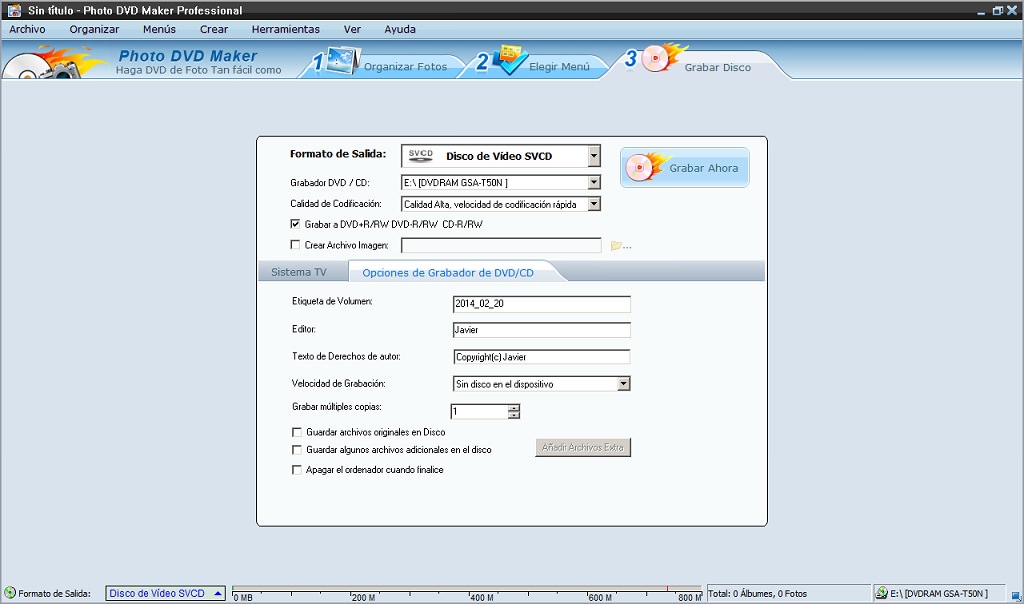Open the Crear menu
This screenshot has height=604, width=1024.
coord(214,29)
